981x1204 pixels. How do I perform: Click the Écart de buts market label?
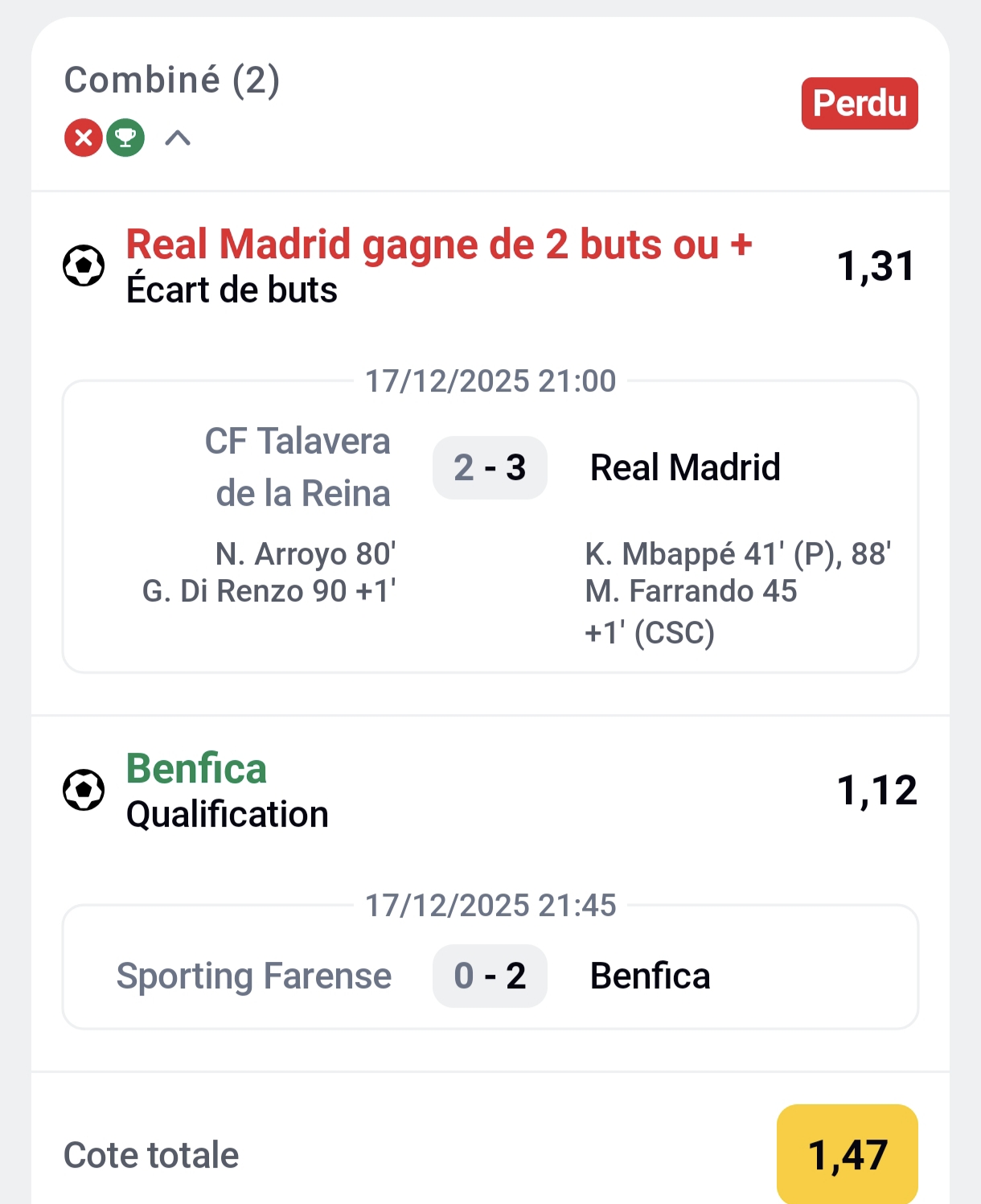232,291
